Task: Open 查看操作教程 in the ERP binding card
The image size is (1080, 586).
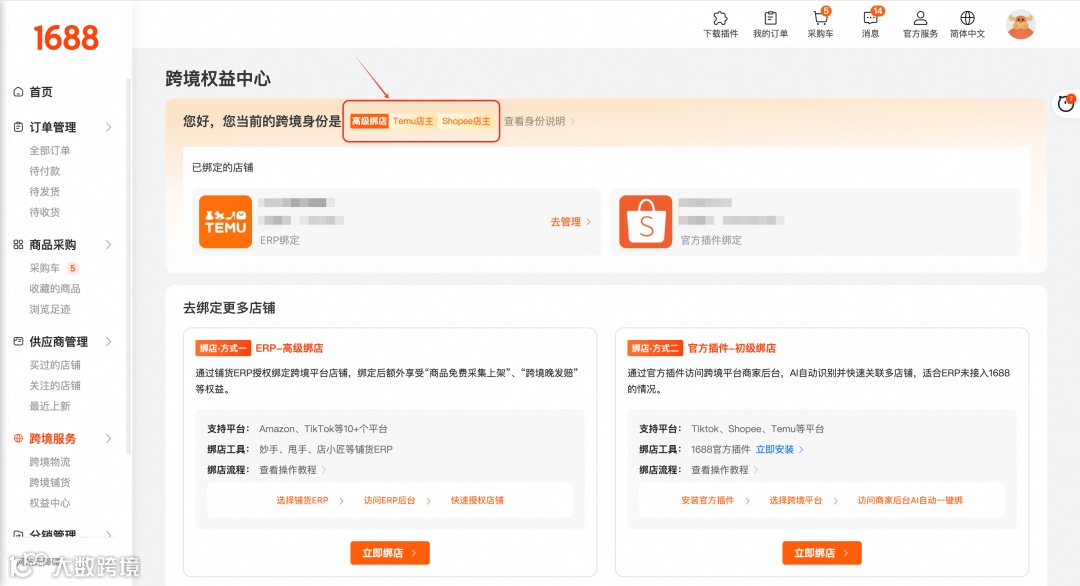Action: pyautogui.click(x=293, y=470)
